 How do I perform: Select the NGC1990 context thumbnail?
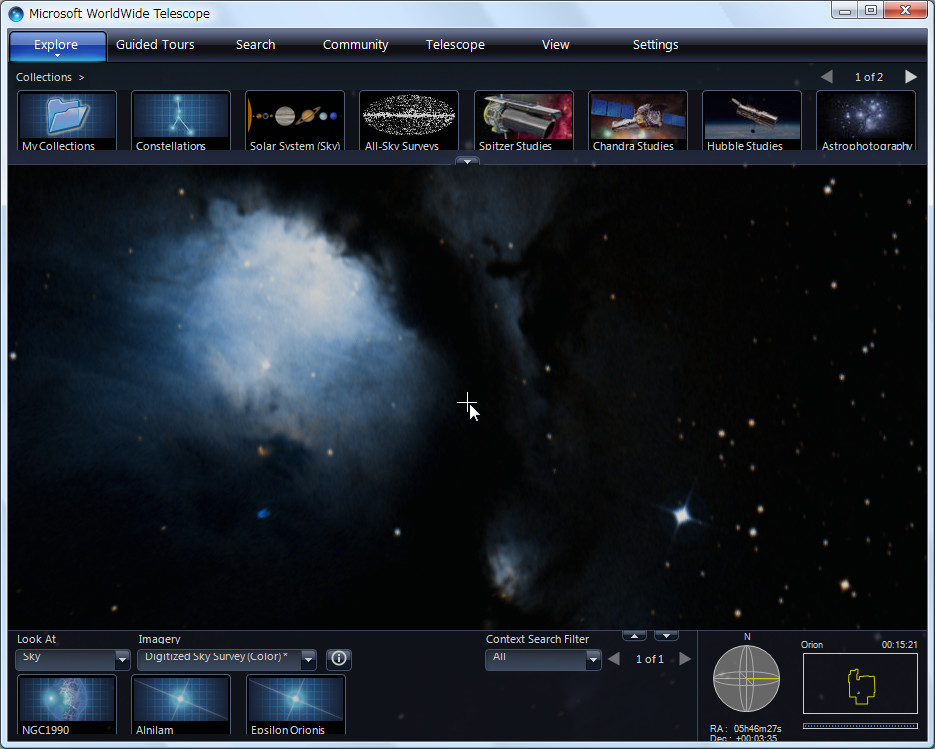[x=67, y=705]
